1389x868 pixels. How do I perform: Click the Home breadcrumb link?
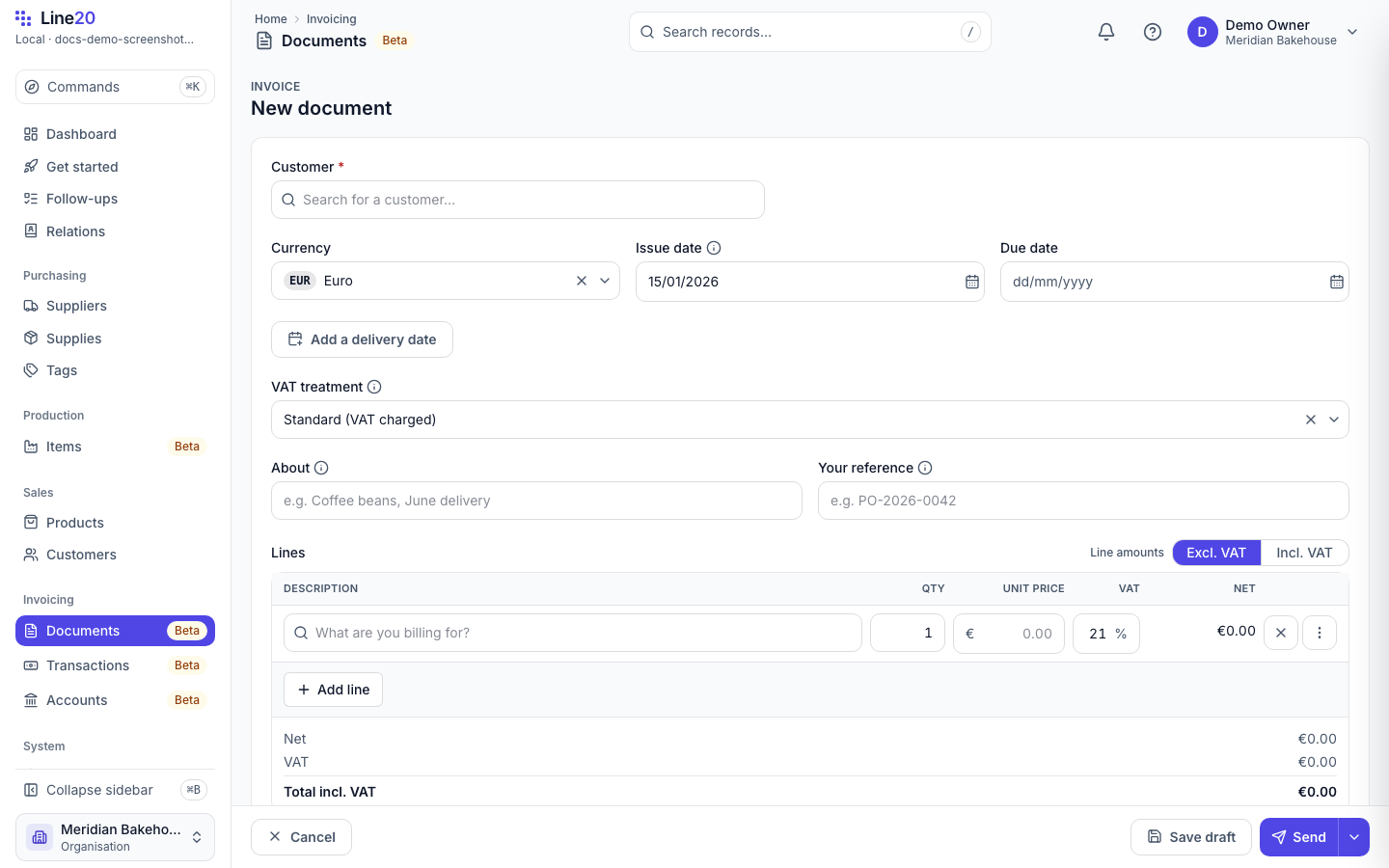[x=271, y=19]
